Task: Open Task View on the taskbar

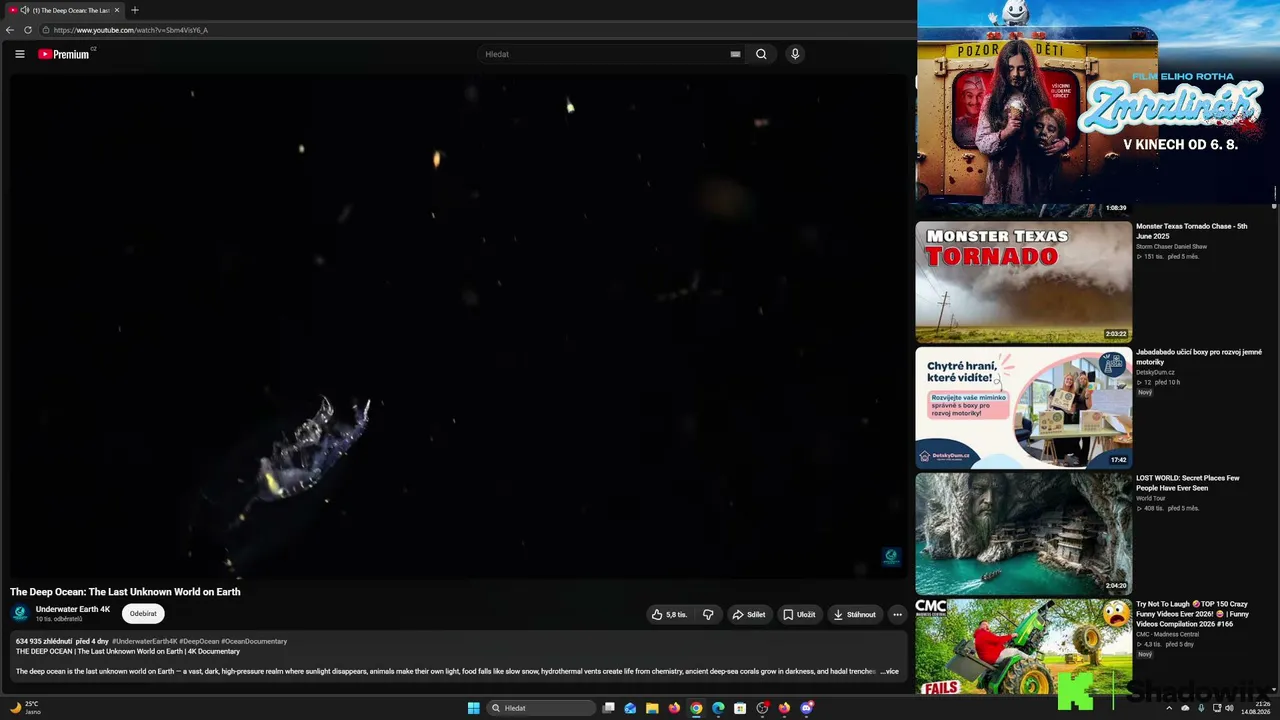Action: [608, 708]
